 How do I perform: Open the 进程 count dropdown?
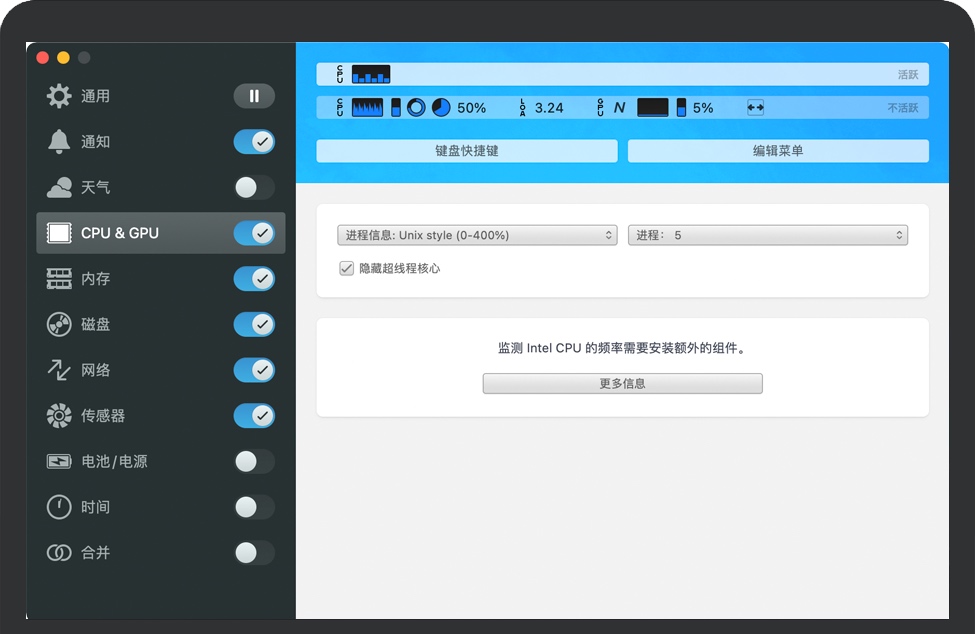click(x=767, y=235)
